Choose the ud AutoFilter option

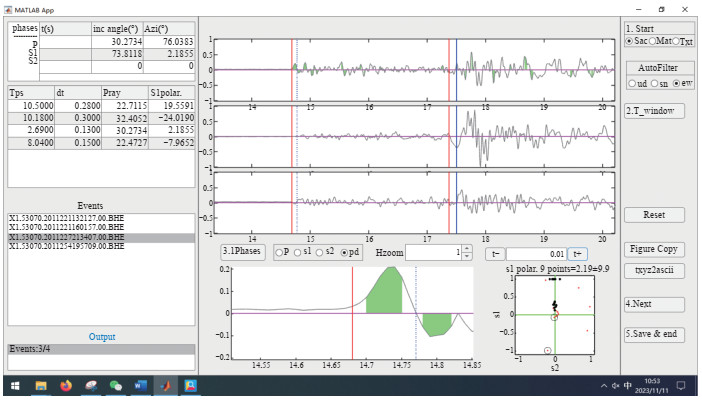(631, 83)
